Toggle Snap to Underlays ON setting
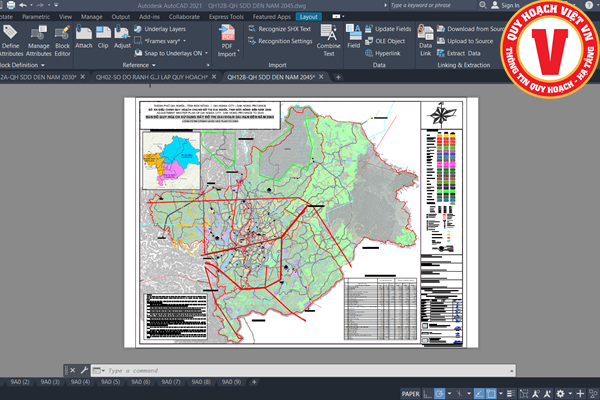The height and width of the screenshot is (400, 600). 172,52
